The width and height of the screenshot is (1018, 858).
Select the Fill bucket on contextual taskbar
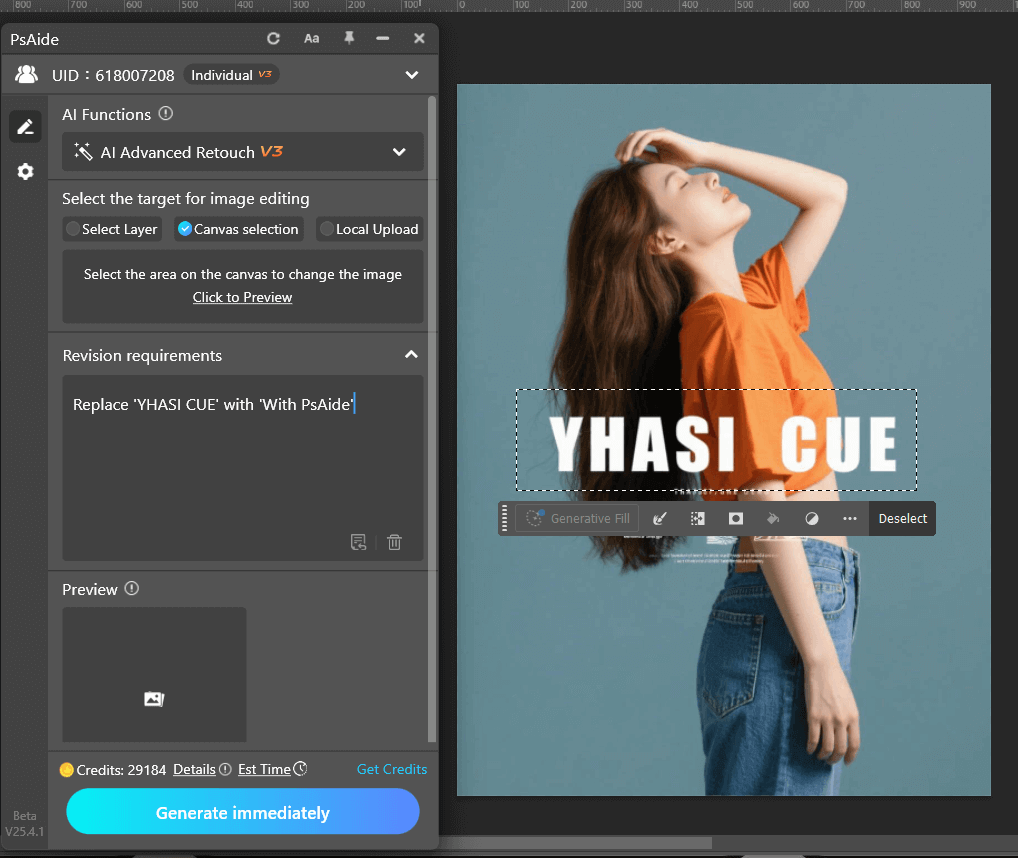pos(773,518)
